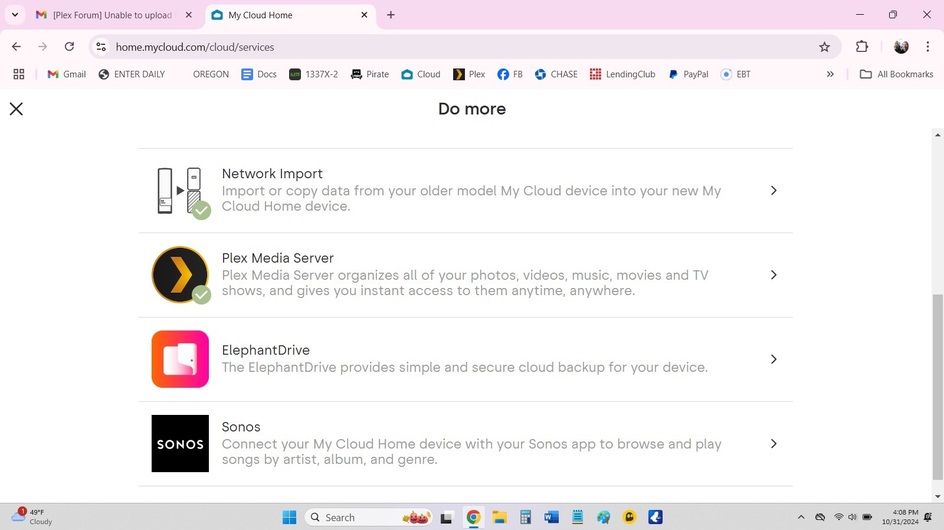Reload the current page
944x530 pixels.
69,46
